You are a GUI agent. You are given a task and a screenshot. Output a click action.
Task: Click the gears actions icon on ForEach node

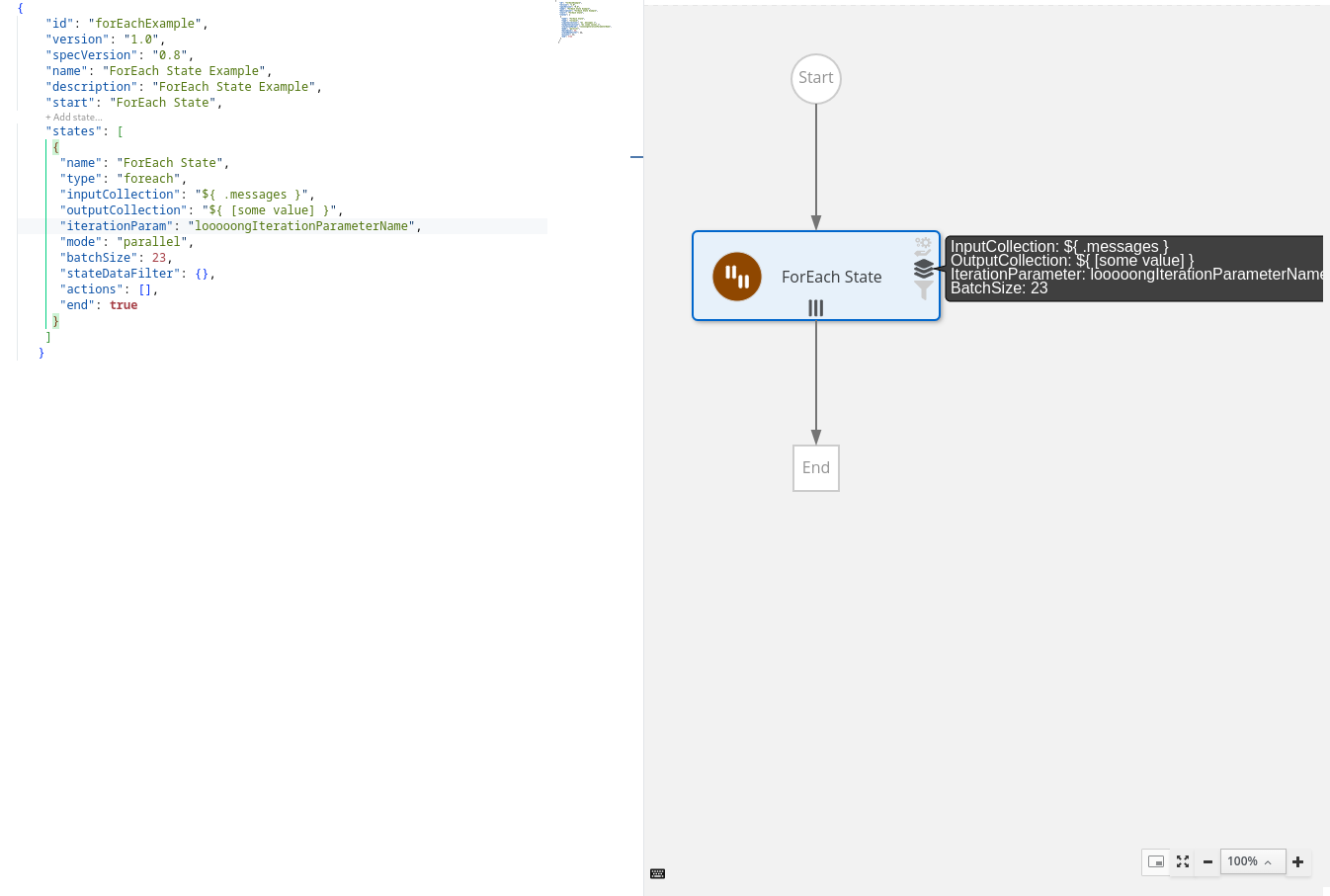pos(923,241)
